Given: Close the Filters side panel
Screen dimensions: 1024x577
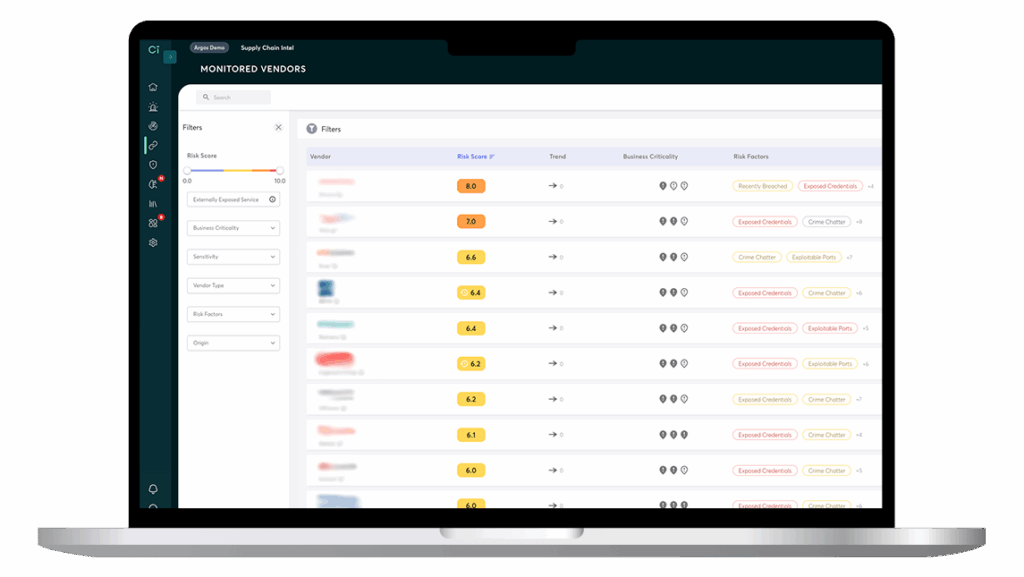Looking at the screenshot, I should [x=278, y=127].
